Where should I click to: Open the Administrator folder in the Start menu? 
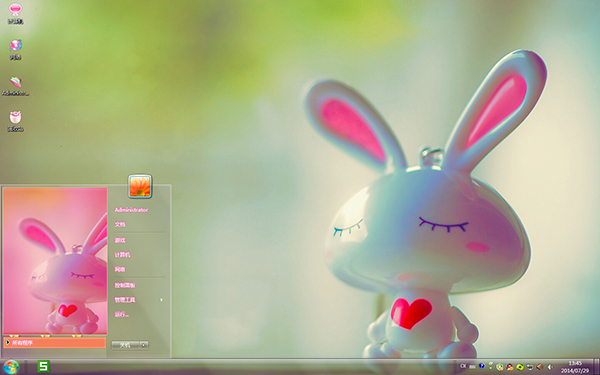coord(131,210)
